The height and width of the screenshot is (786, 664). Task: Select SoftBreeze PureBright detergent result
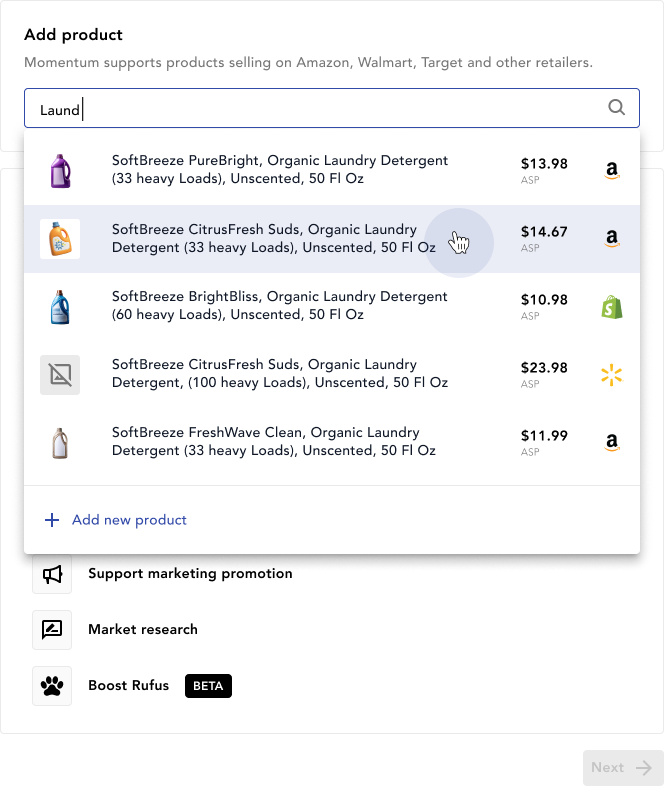pyautogui.click(x=332, y=171)
